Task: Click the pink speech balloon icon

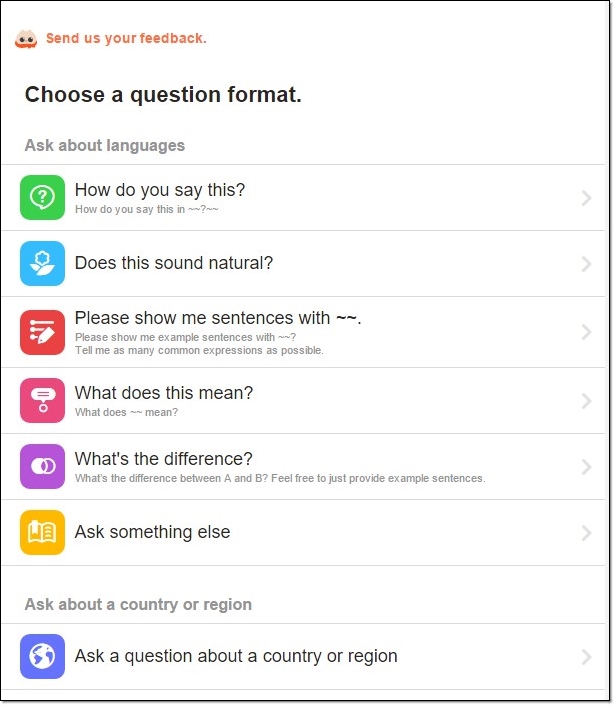Action: [x=42, y=401]
